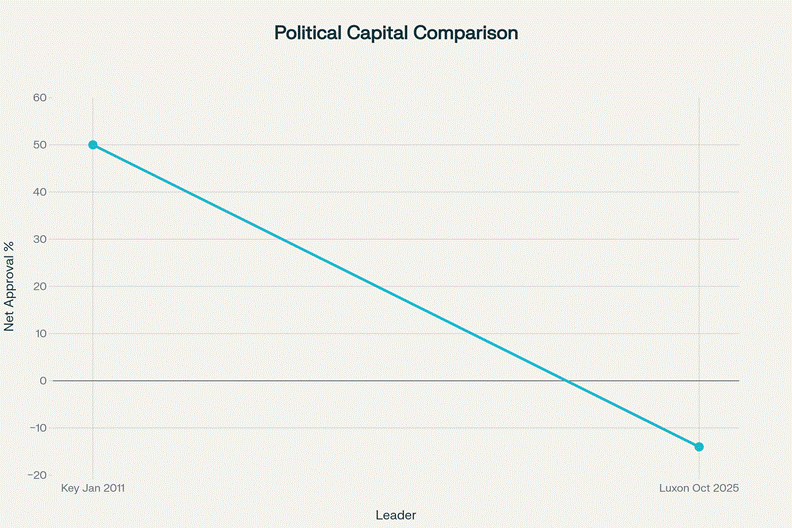This screenshot has height=528, width=792.
Task: Select the Political Capital Comparison chart title
Action: (x=396, y=33)
